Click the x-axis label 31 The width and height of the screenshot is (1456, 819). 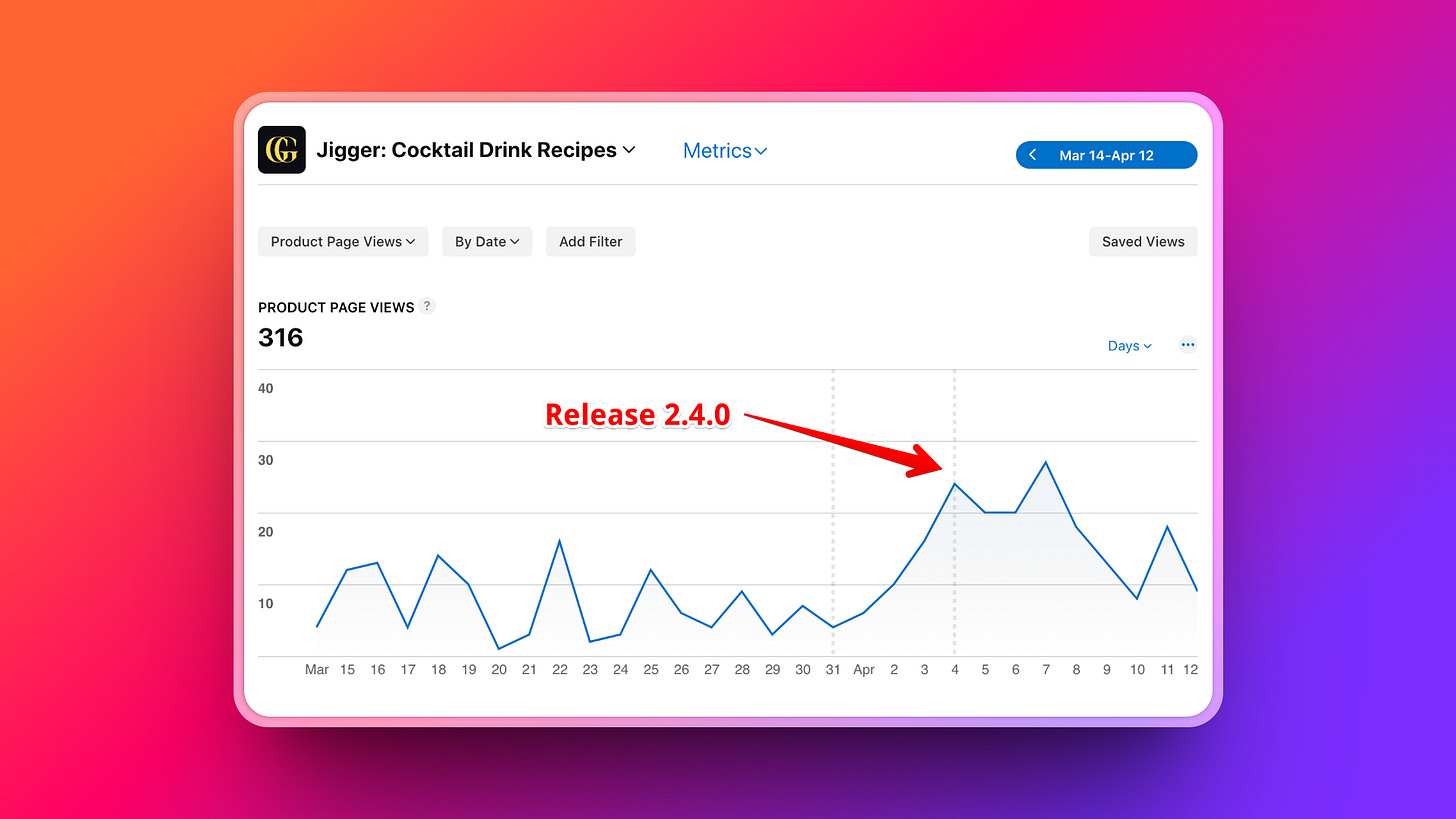click(833, 670)
